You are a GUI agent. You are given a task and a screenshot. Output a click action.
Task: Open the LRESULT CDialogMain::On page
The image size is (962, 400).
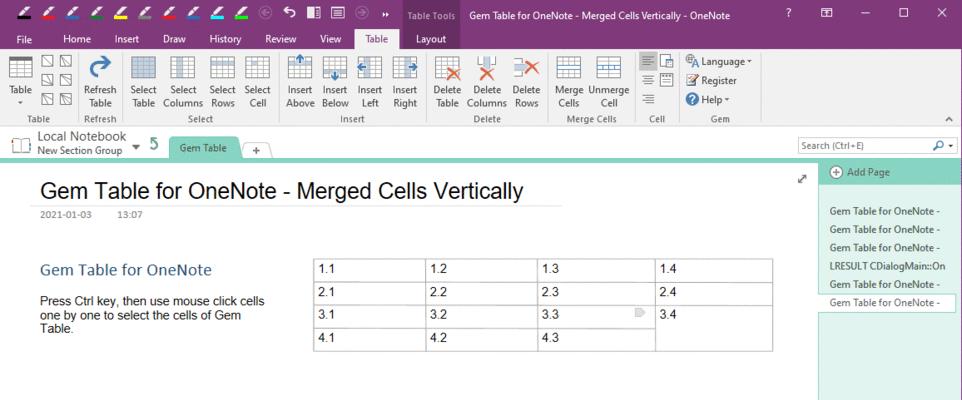pos(887,266)
